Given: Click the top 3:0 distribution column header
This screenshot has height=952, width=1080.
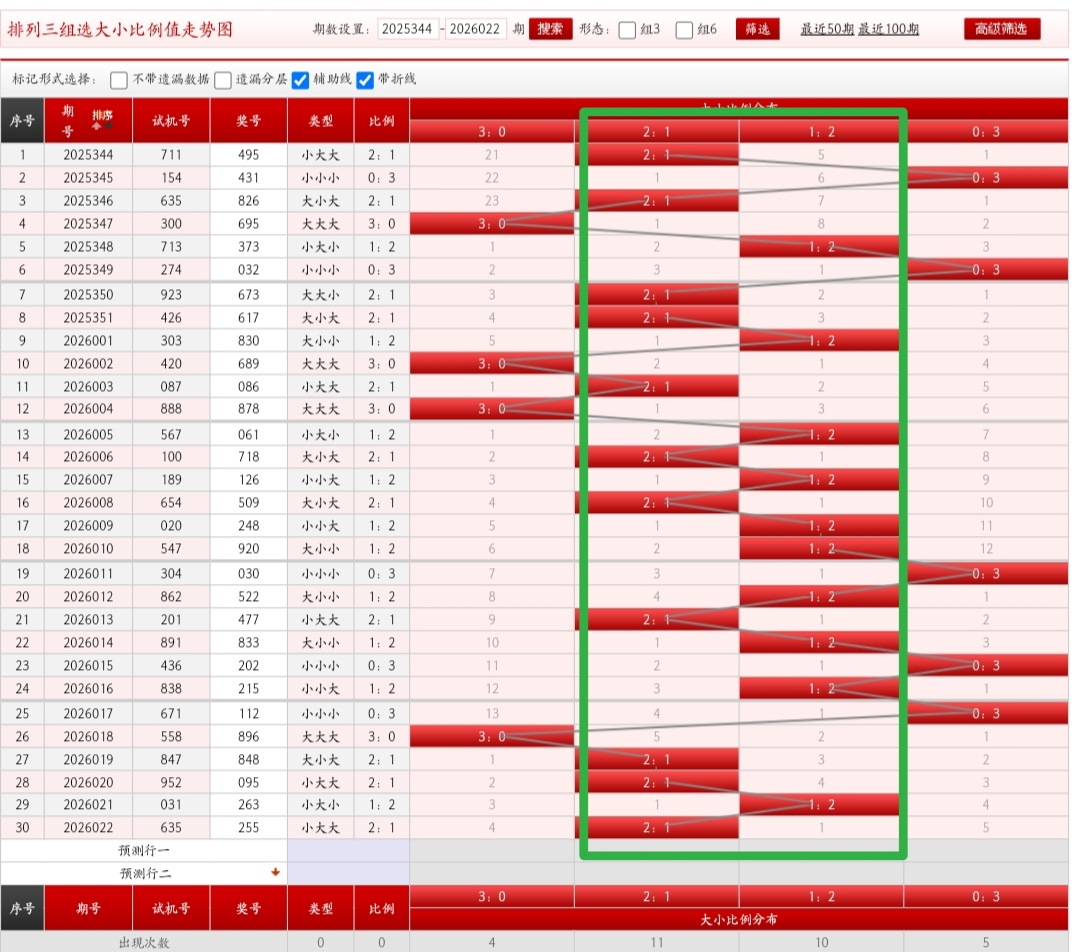Looking at the screenshot, I should [x=492, y=132].
